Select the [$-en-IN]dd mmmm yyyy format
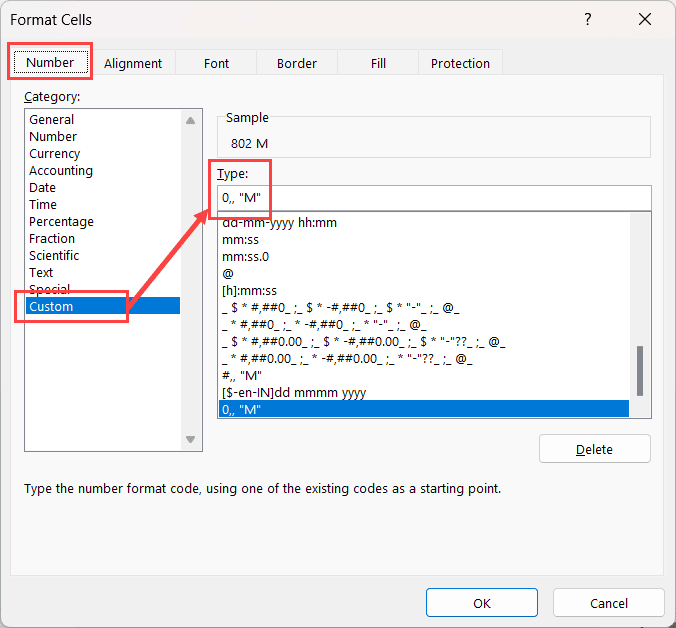676x628 pixels. [295, 392]
